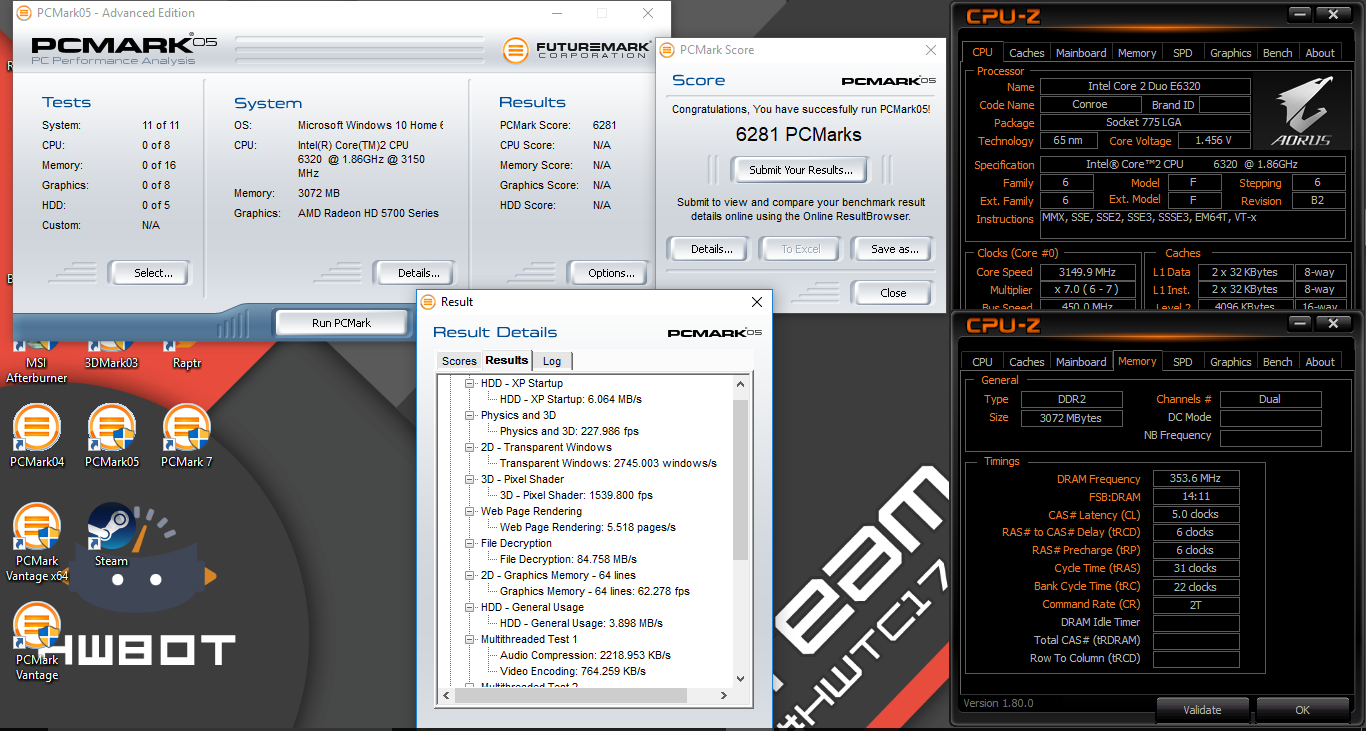Click the Result Details scroll up arrow
Image resolution: width=1366 pixels, height=731 pixels.
coord(741,384)
